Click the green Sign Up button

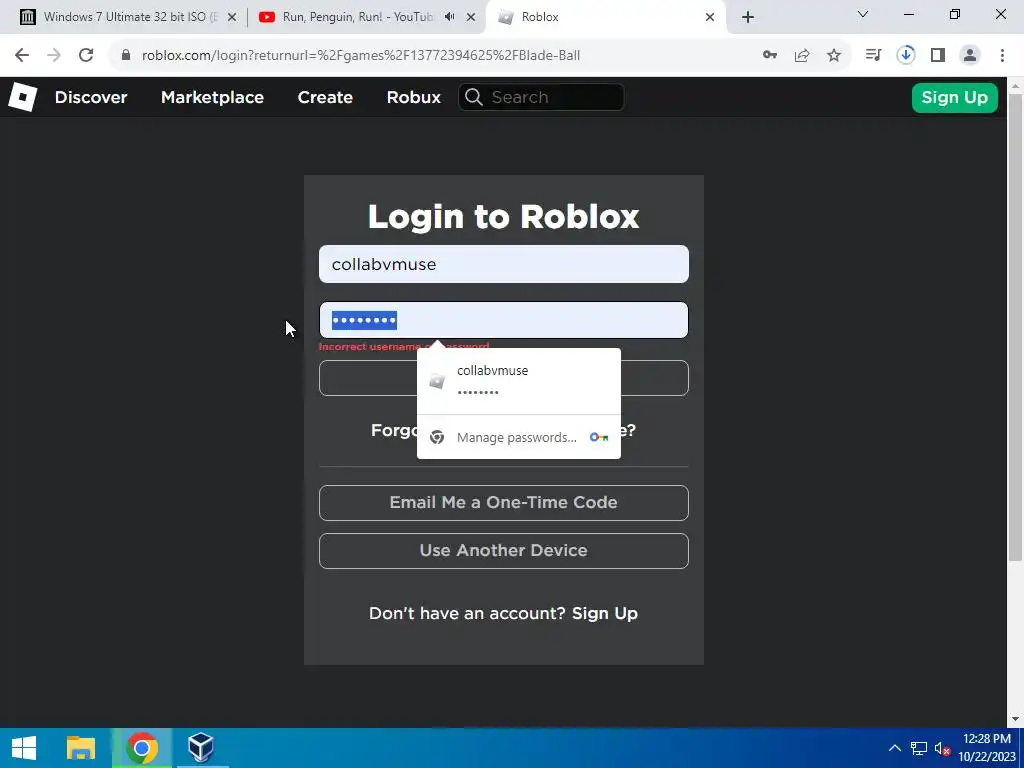[954, 97]
